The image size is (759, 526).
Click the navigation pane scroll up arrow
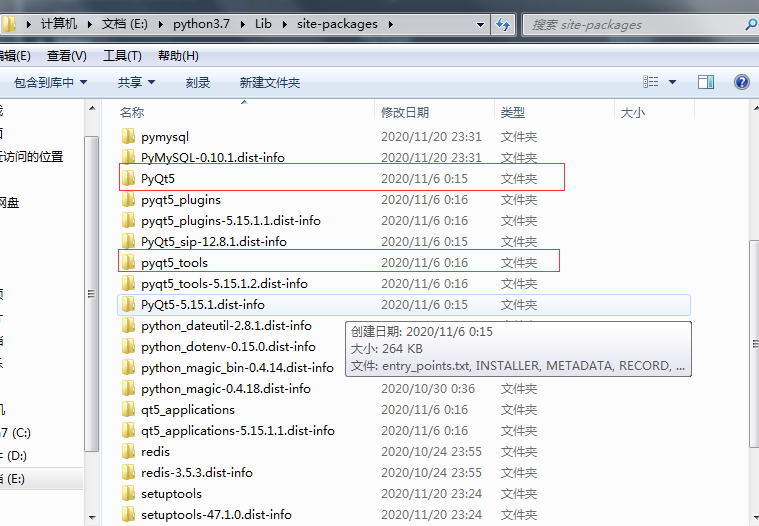coord(92,108)
